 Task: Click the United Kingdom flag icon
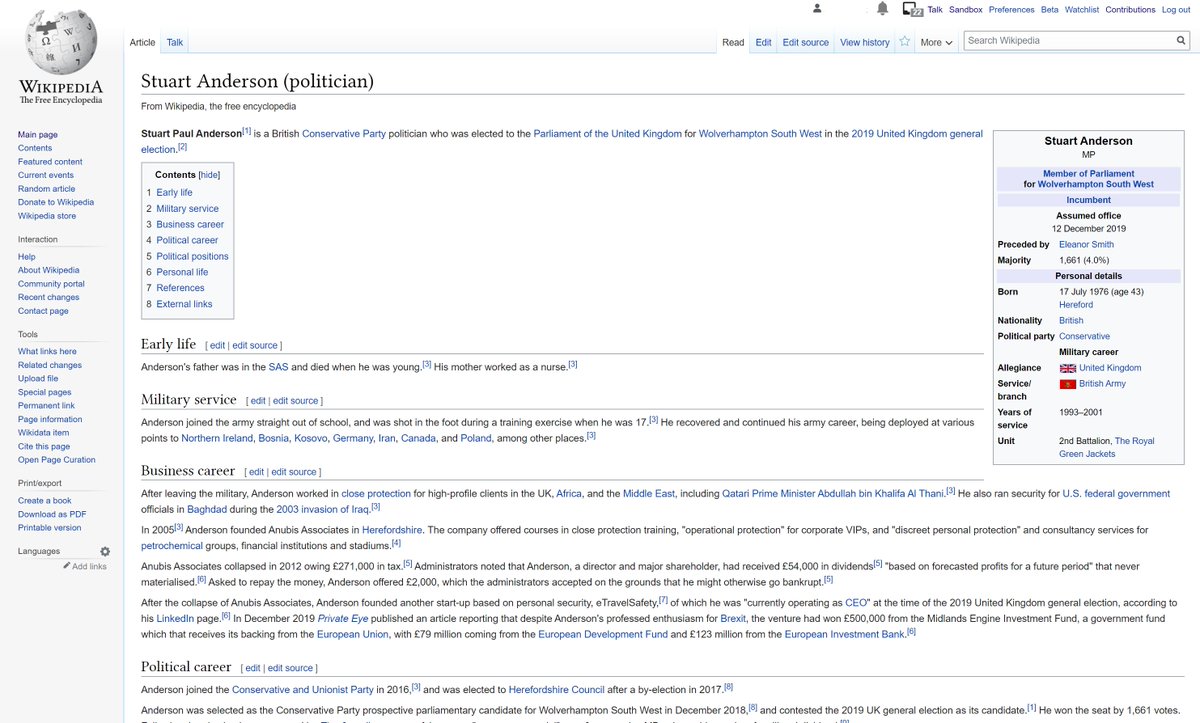pos(1067,368)
